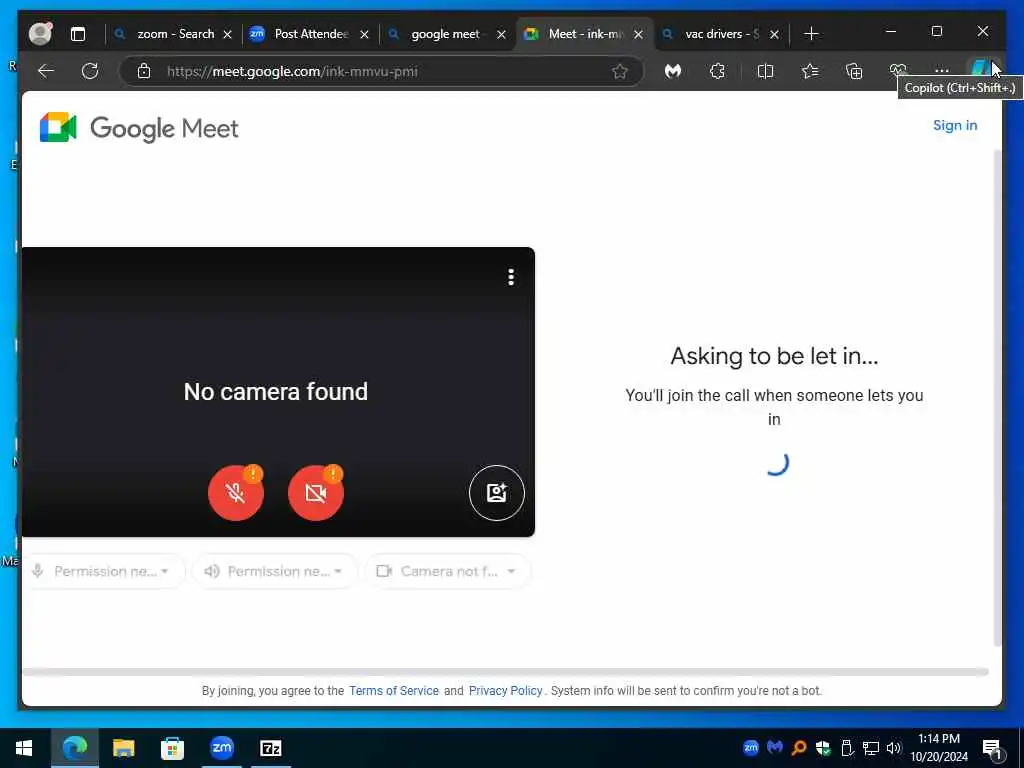
Task: Open Microsoft Store from the taskbar
Action: pyautogui.click(x=172, y=748)
